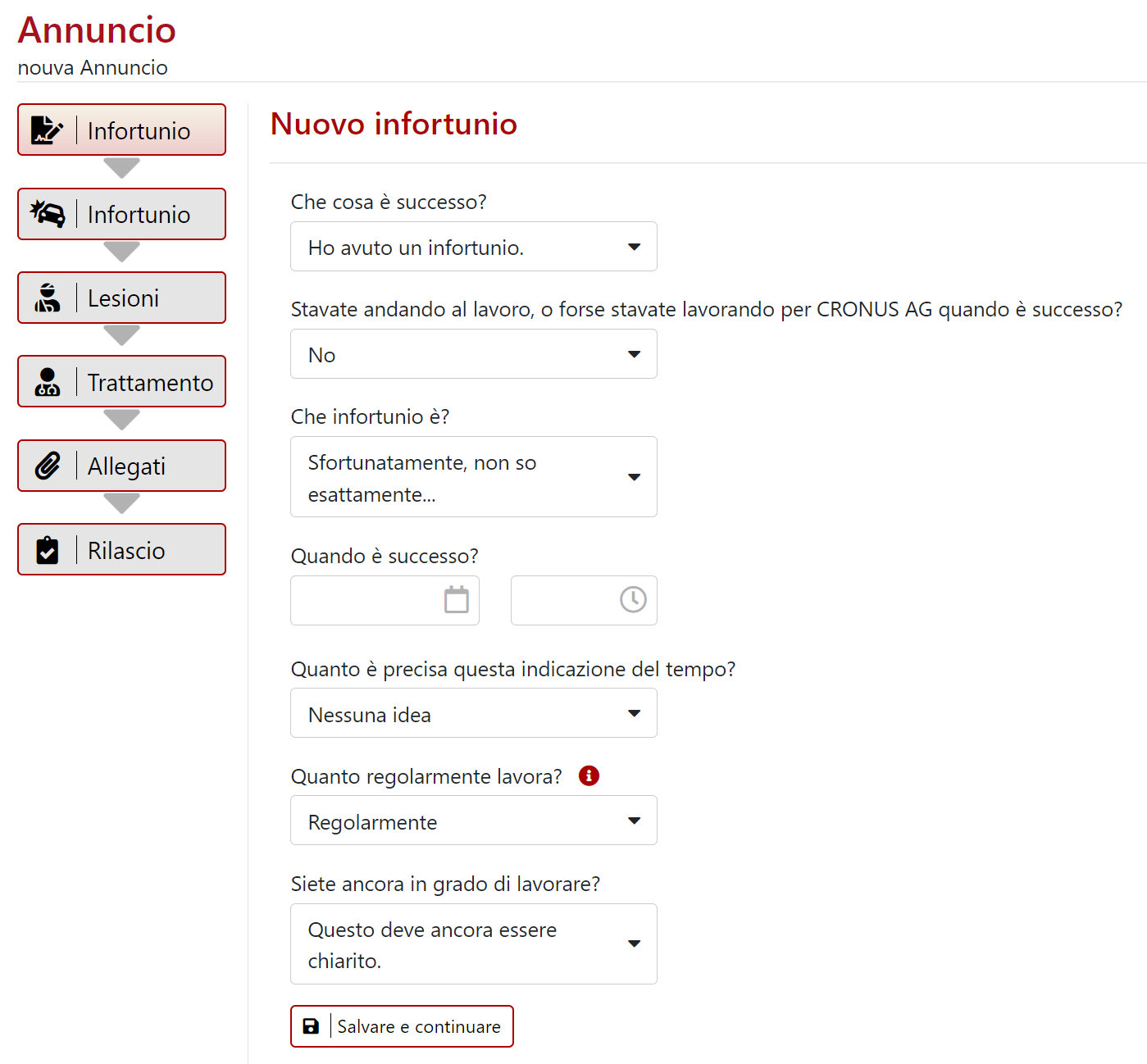Image resolution: width=1147 pixels, height=1064 pixels.
Task: Click the paperclip Allegati icon
Action: (48, 466)
